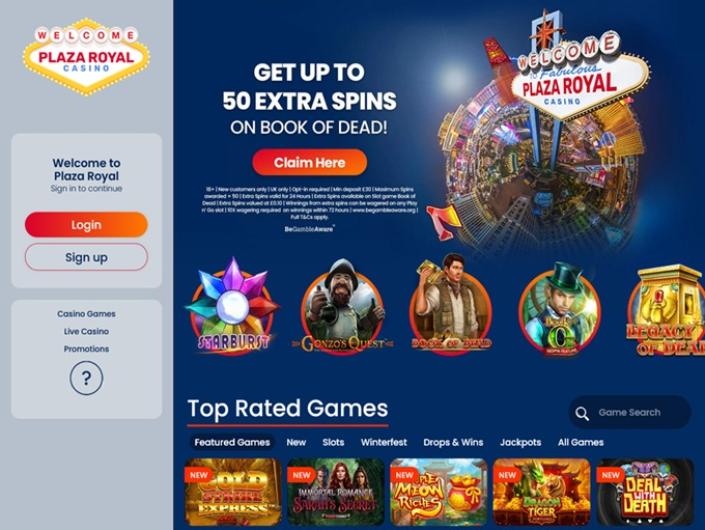This screenshot has height=530, width=705.
Task: Click the Plaza Royal Casino logo
Action: click(86, 56)
